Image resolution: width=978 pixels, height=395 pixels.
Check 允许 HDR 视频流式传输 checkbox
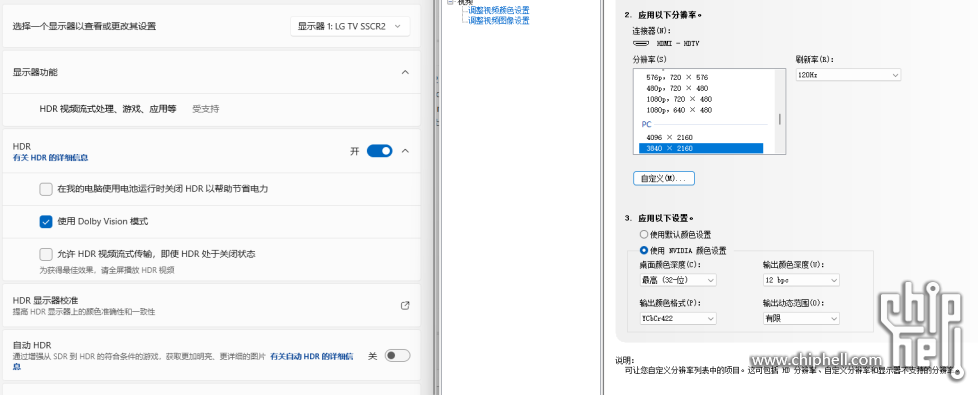[x=46, y=254]
